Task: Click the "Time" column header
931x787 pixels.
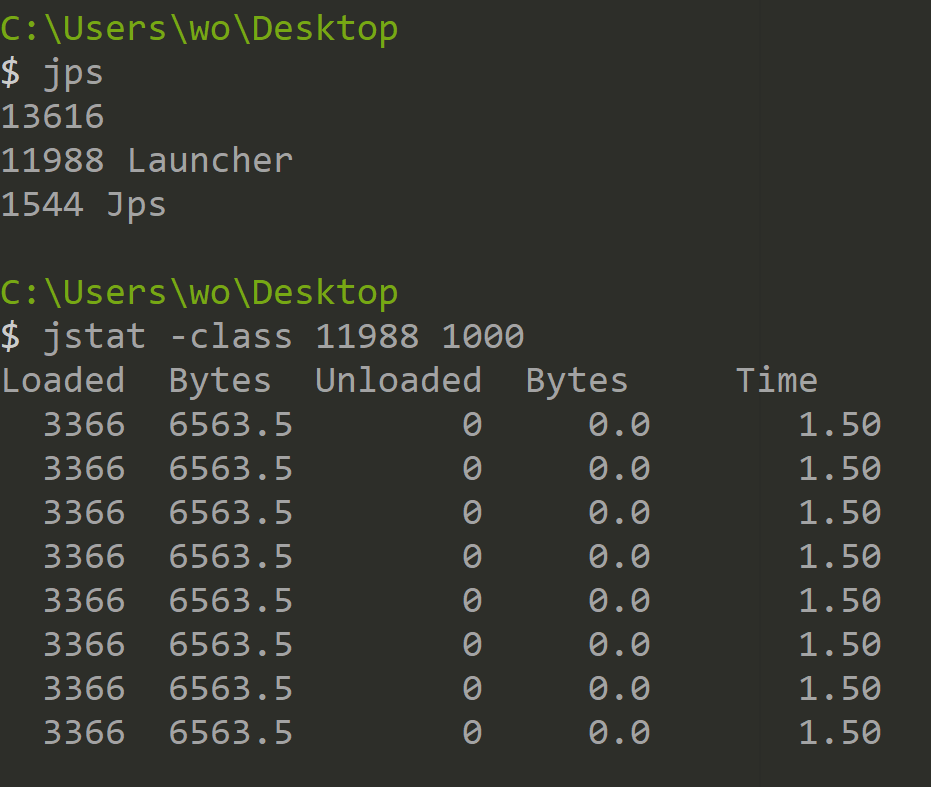Action: click(776, 381)
